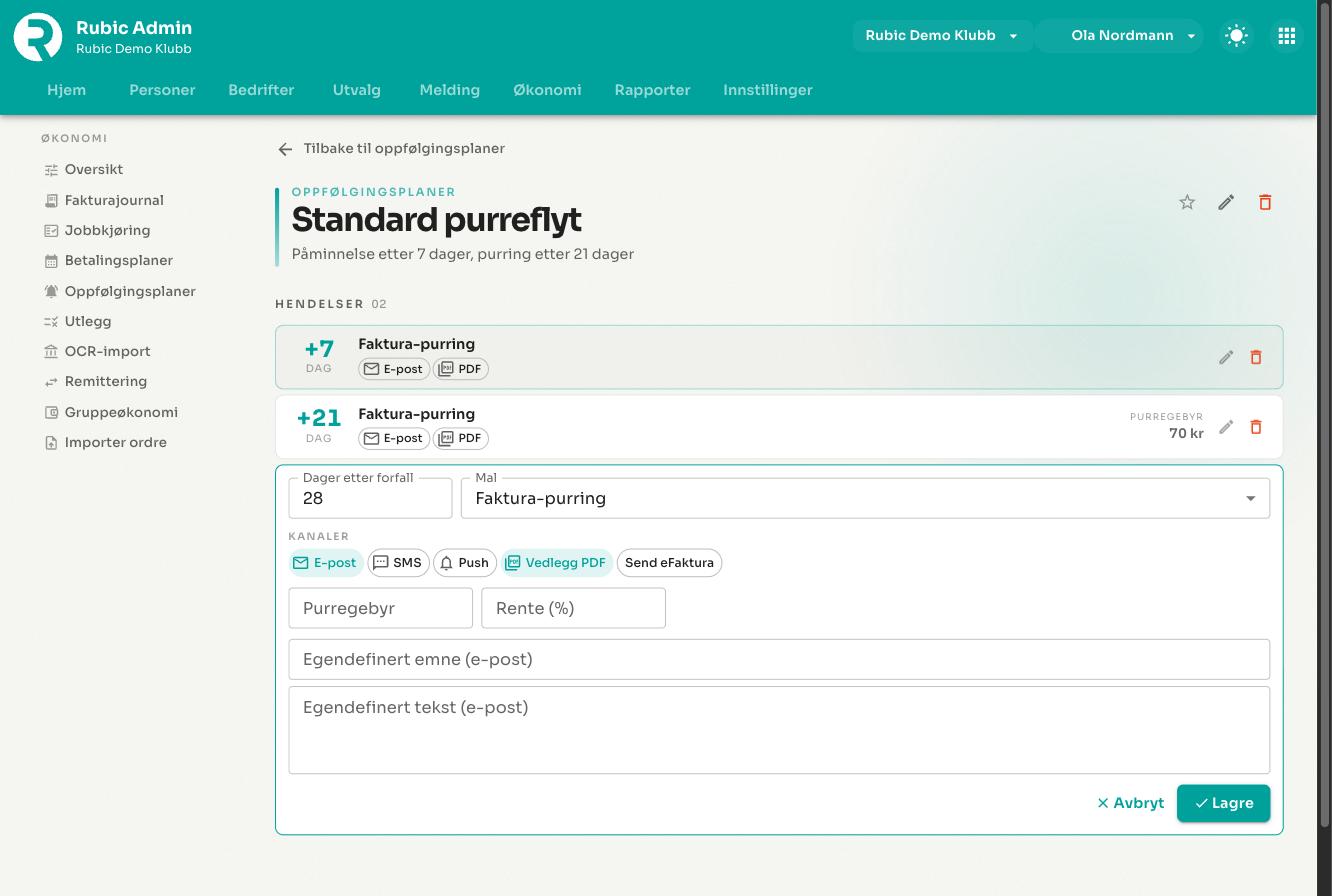Click the Rubic Admin logo

point(38,37)
